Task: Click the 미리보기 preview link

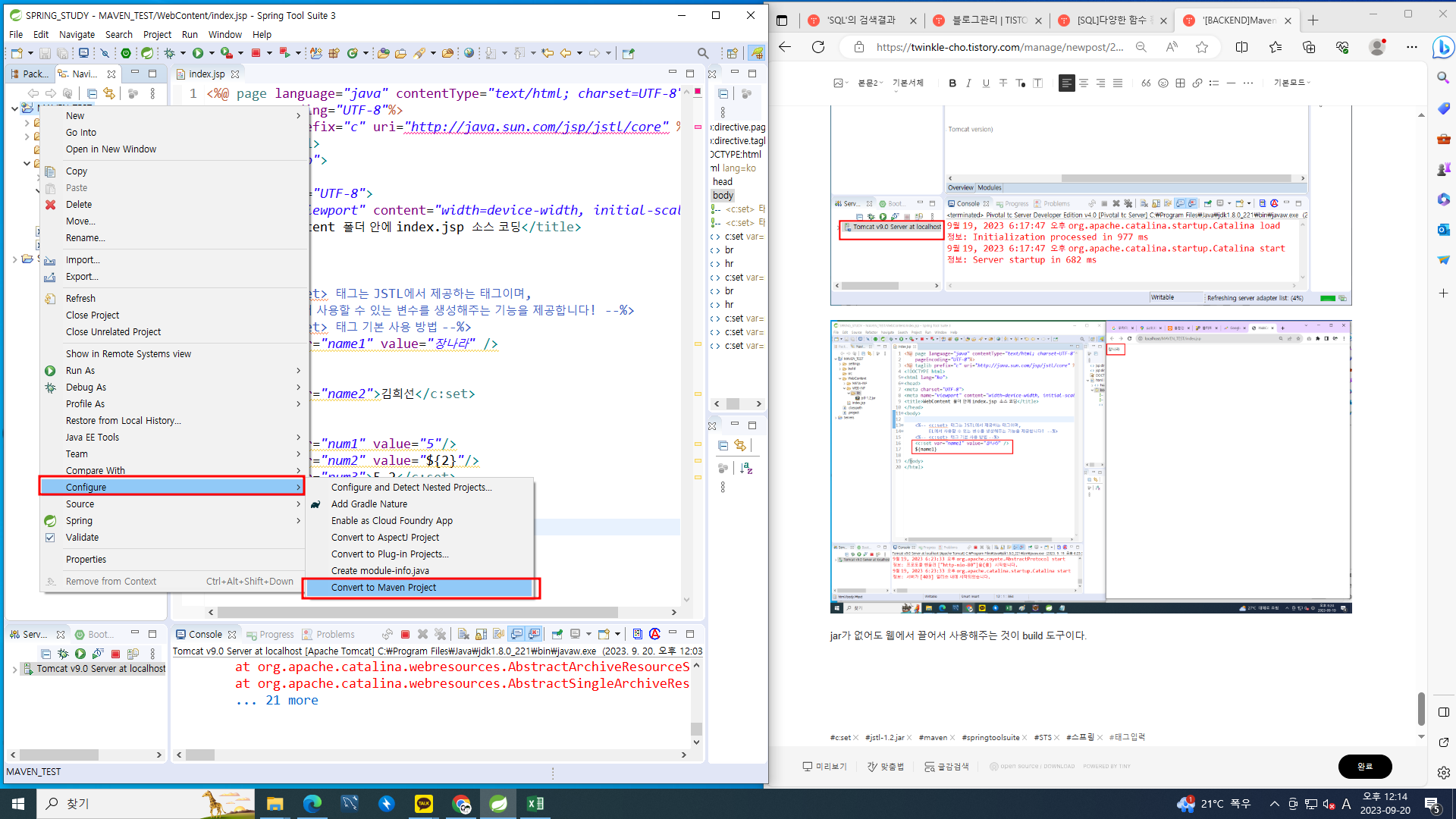Action: point(824,767)
